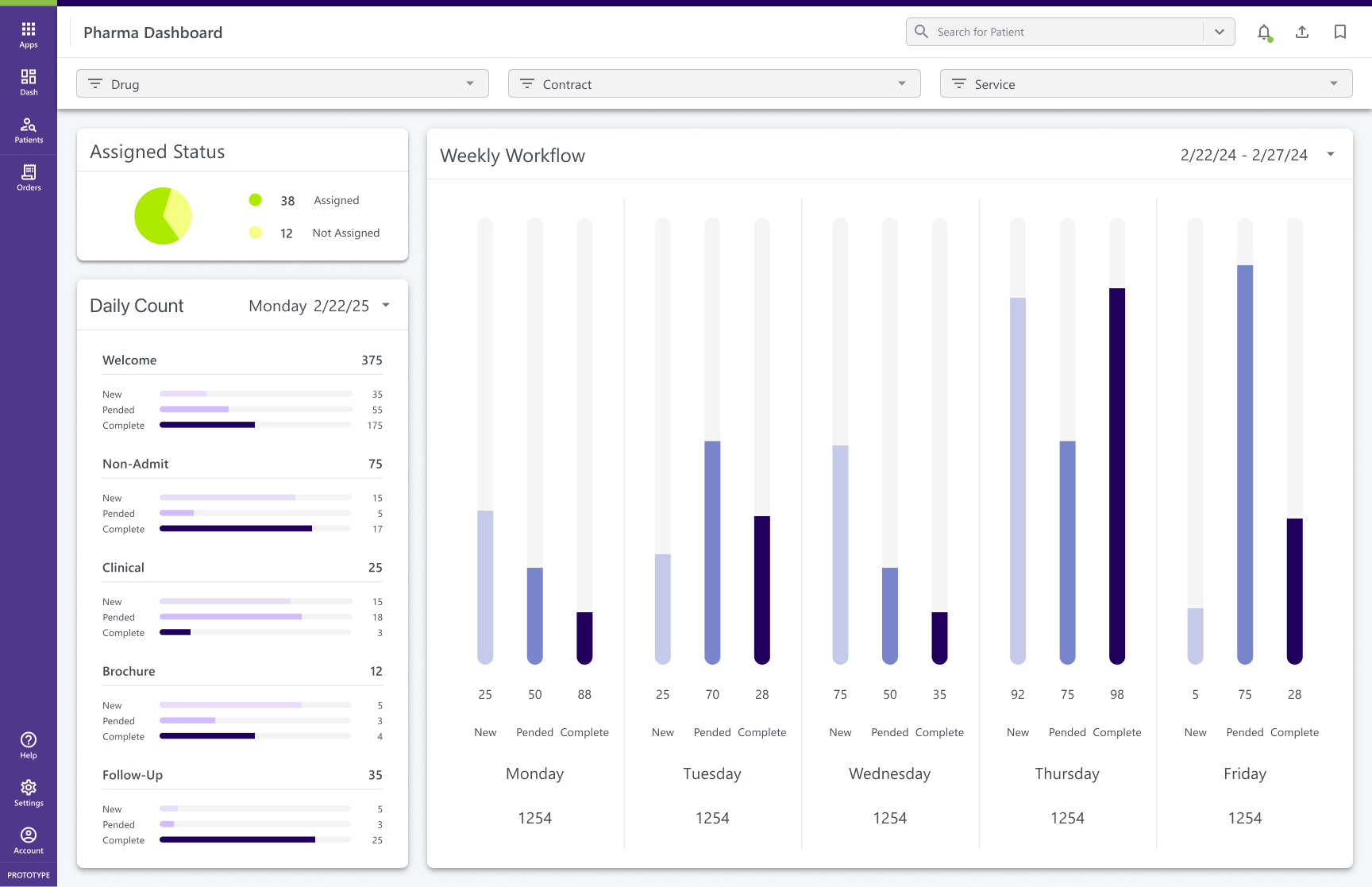Open the Apps grid in sidebar
This screenshot has width=1372, height=887.
[x=29, y=34]
